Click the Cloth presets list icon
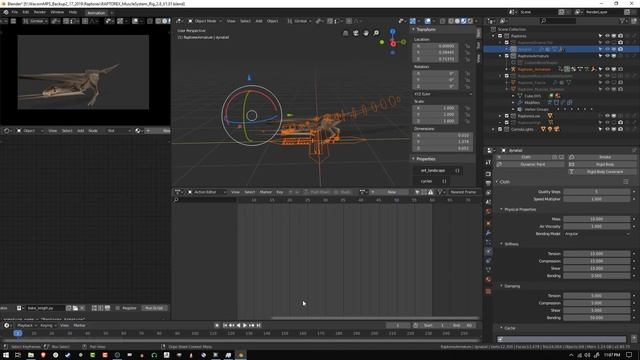Image resolution: width=640 pixels, height=360 pixels. point(626,182)
